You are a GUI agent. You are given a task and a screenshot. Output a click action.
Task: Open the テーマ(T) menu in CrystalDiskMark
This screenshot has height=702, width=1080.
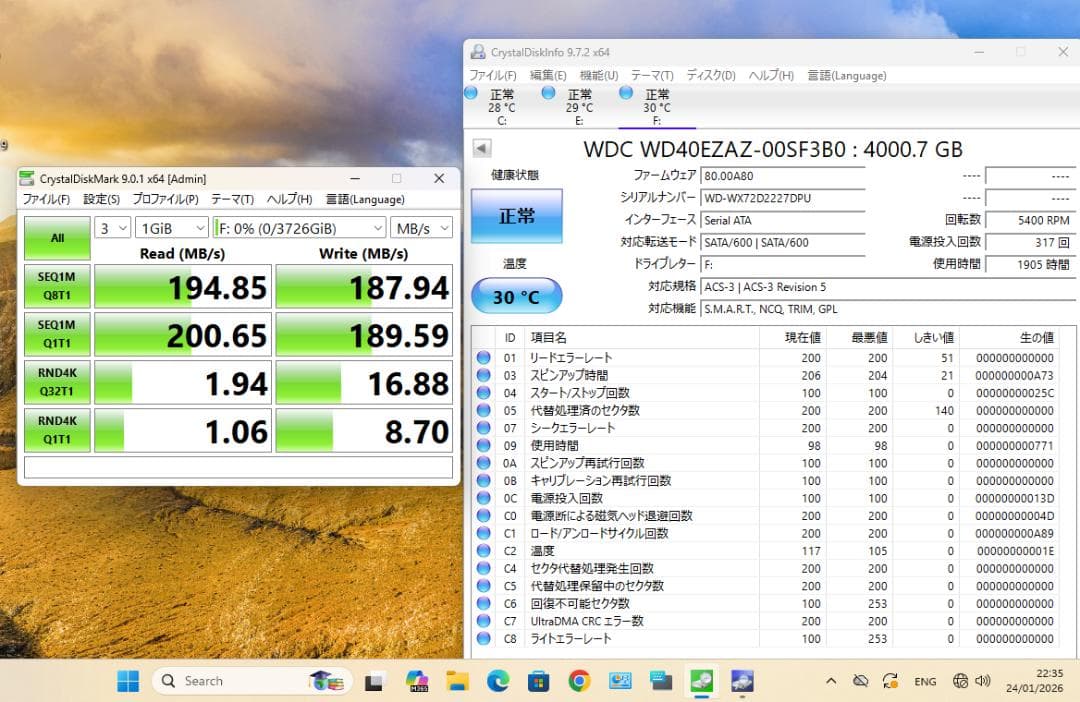[x=231, y=199]
